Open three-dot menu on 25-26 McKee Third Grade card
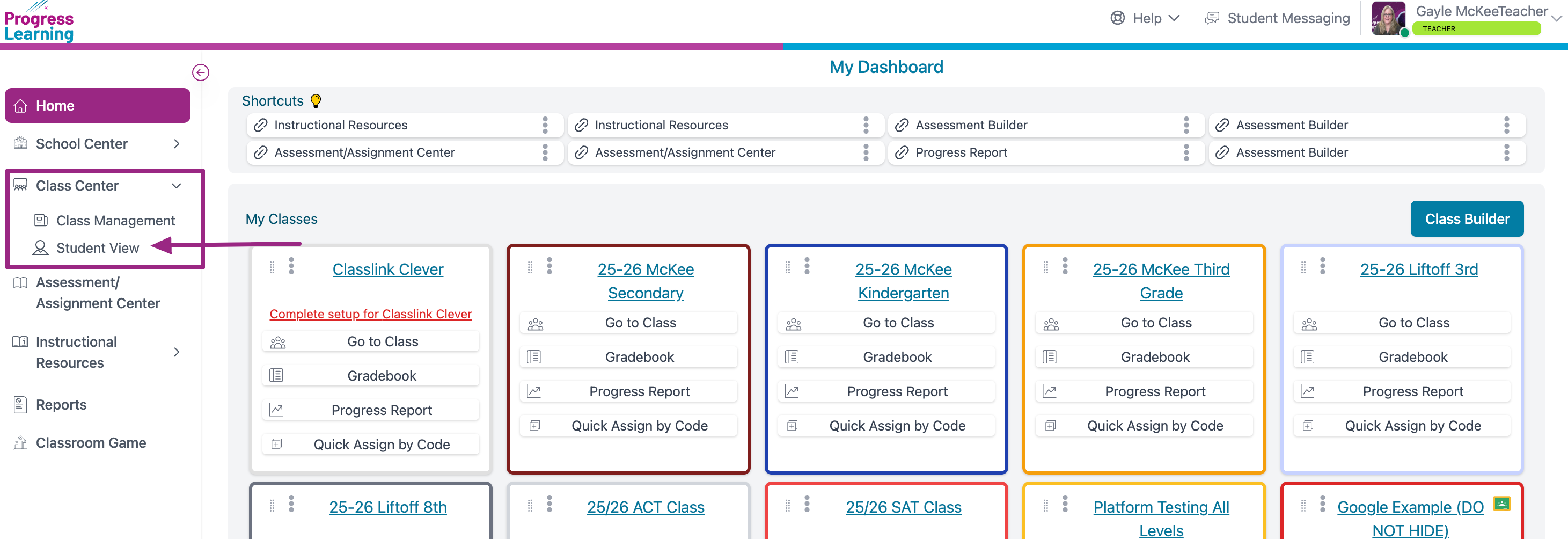 point(1065,266)
